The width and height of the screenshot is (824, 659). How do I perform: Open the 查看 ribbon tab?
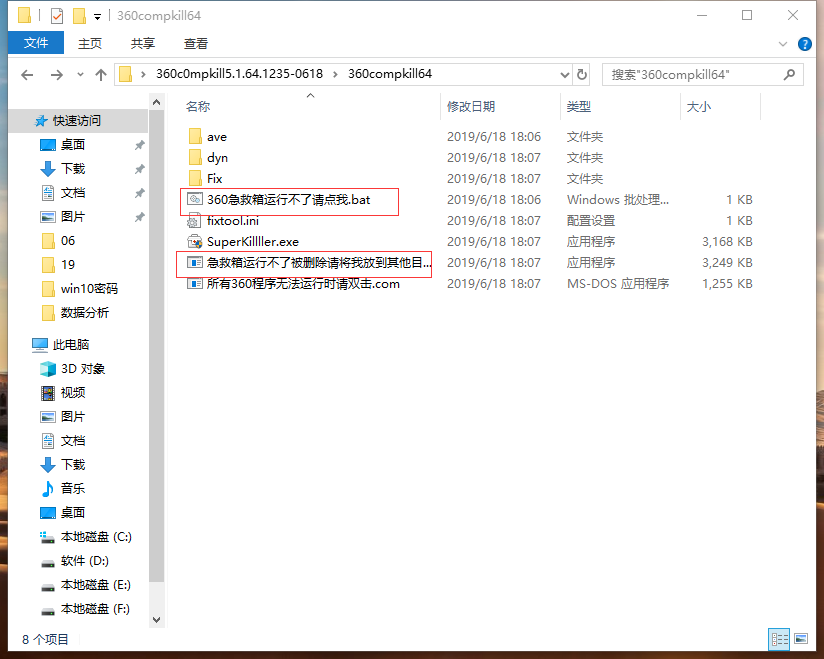coord(195,43)
